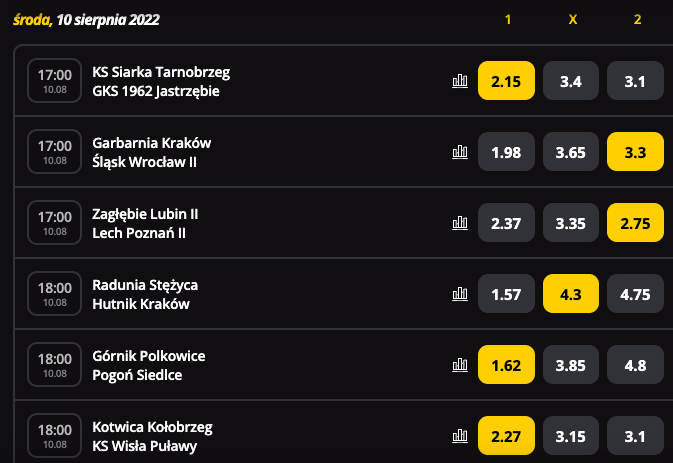Show stats chart for Zagłębie Lubin II match
The height and width of the screenshot is (463, 673).
click(460, 223)
